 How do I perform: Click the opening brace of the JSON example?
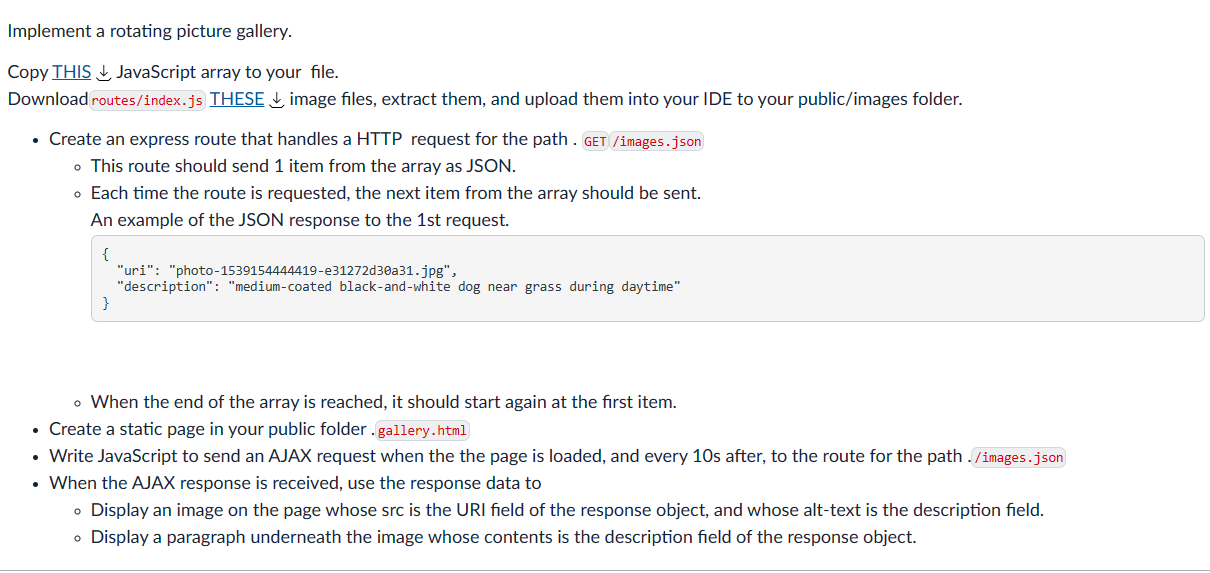point(106,253)
